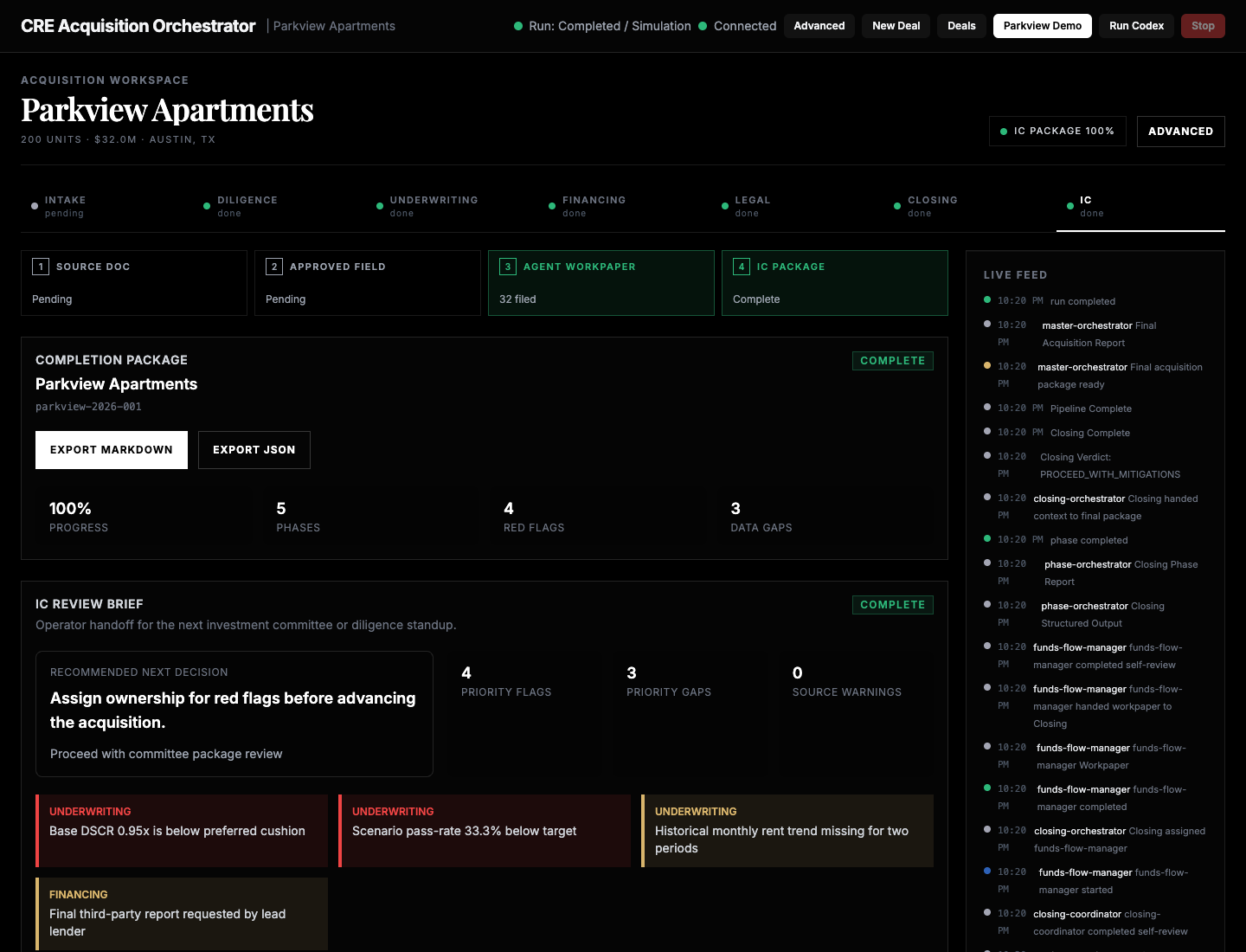Click the phase completed feed entry
The width and height of the screenshot is (1246, 952).
click(x=1095, y=540)
